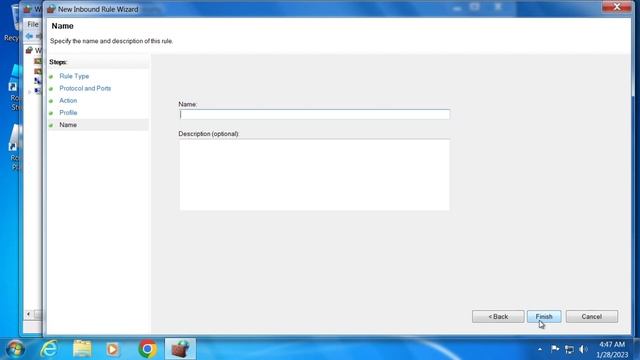The width and height of the screenshot is (640, 360).
Task: Jump to the Profile step
Action: pyautogui.click(x=68, y=113)
